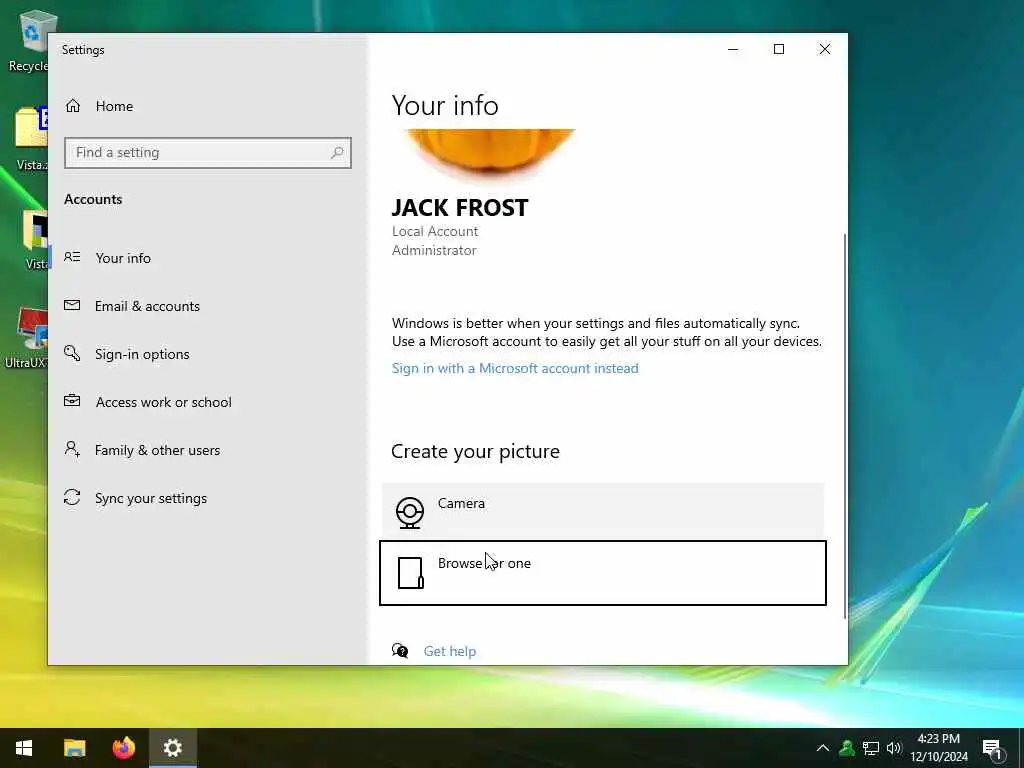Image resolution: width=1024 pixels, height=768 pixels.
Task: Click the Email envelope icon
Action: pyautogui.click(x=72, y=305)
